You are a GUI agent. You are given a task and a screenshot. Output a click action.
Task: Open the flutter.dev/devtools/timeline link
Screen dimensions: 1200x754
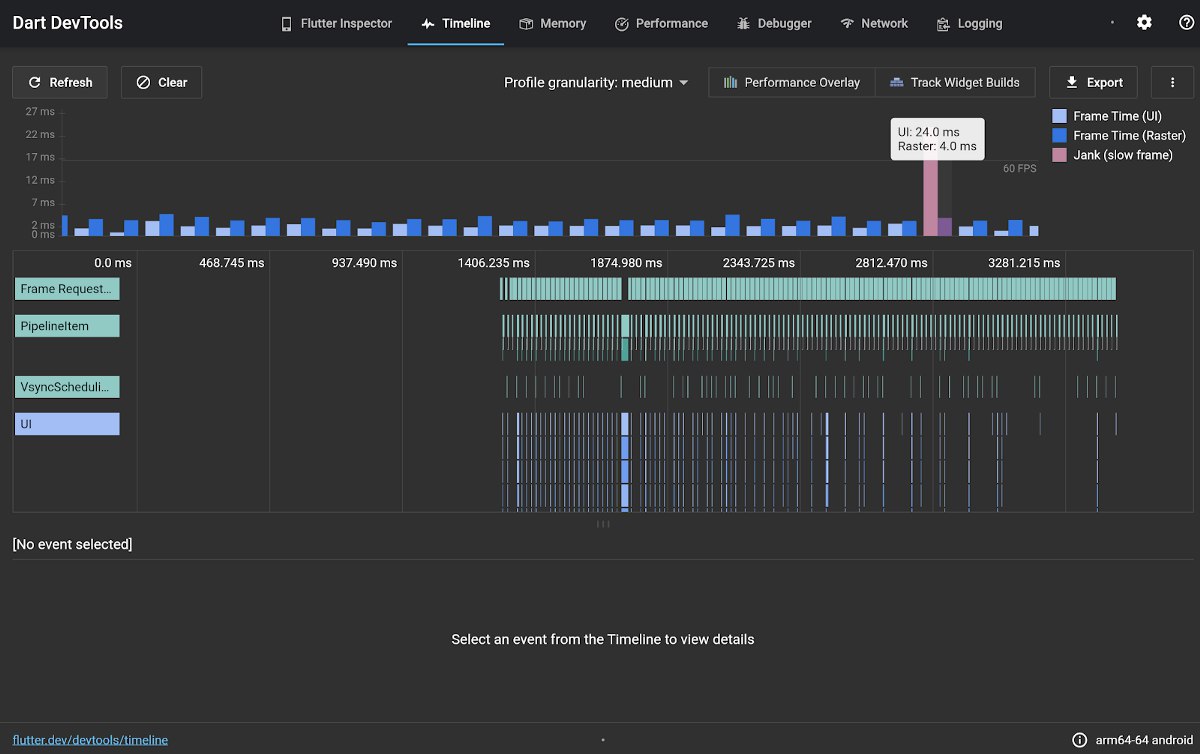click(90, 740)
